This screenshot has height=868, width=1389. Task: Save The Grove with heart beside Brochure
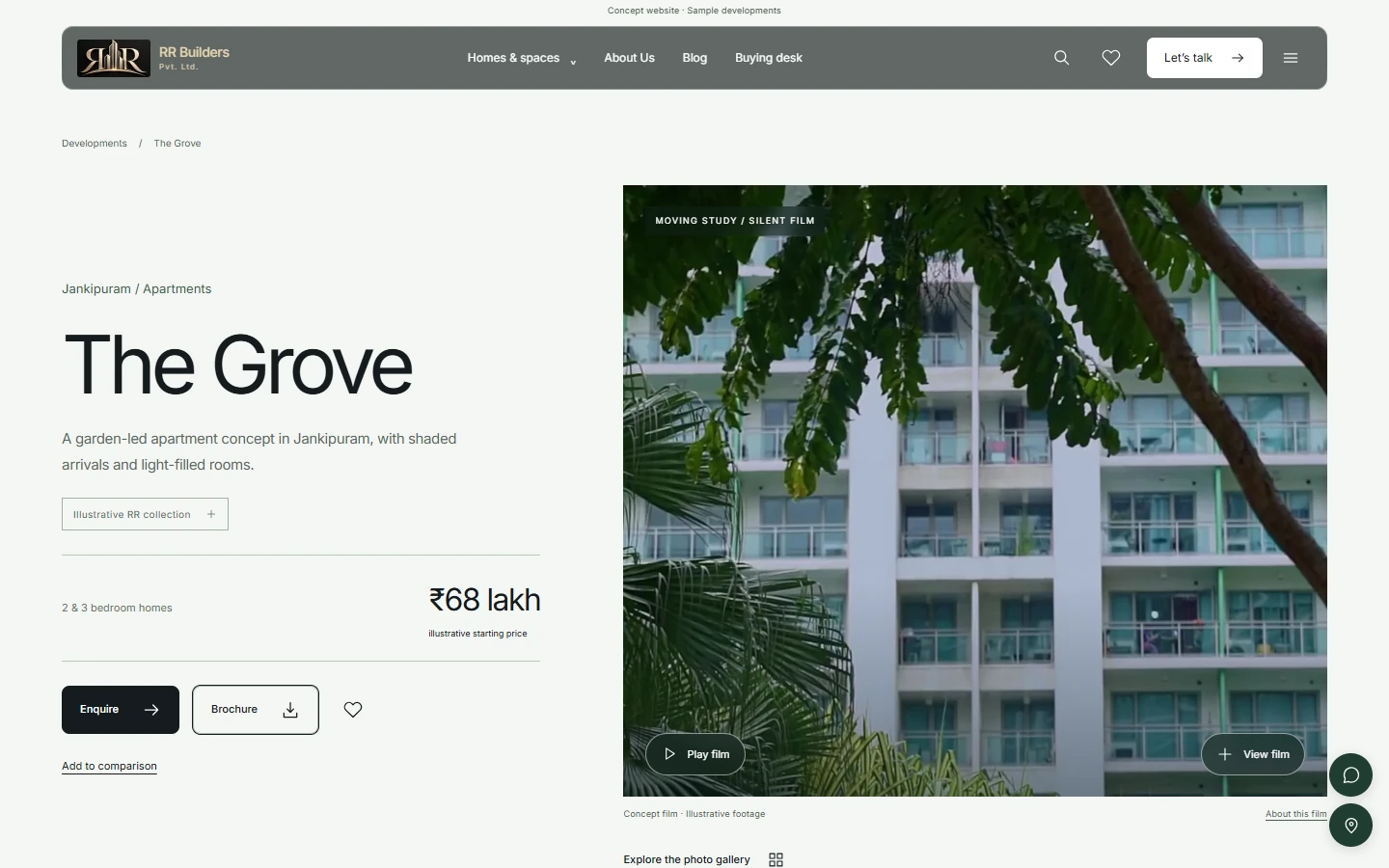pos(353,710)
